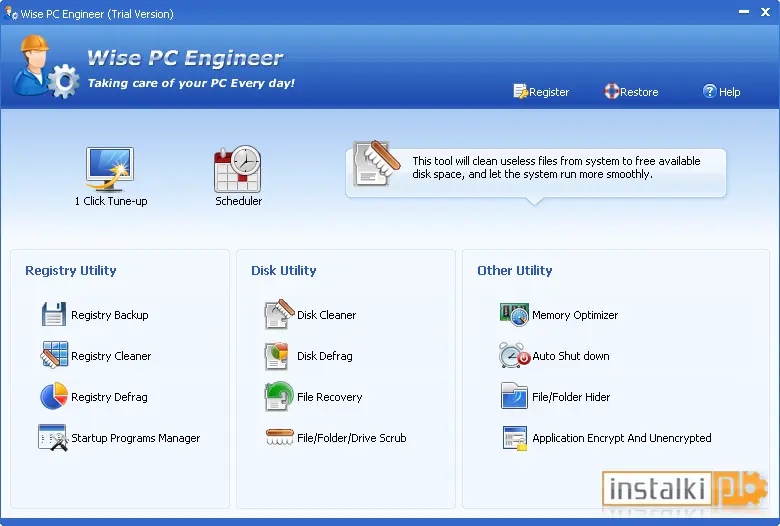Open Application Encrypt And Unencrypted text label
Screen dimensions: 780x526
click(x=621, y=438)
